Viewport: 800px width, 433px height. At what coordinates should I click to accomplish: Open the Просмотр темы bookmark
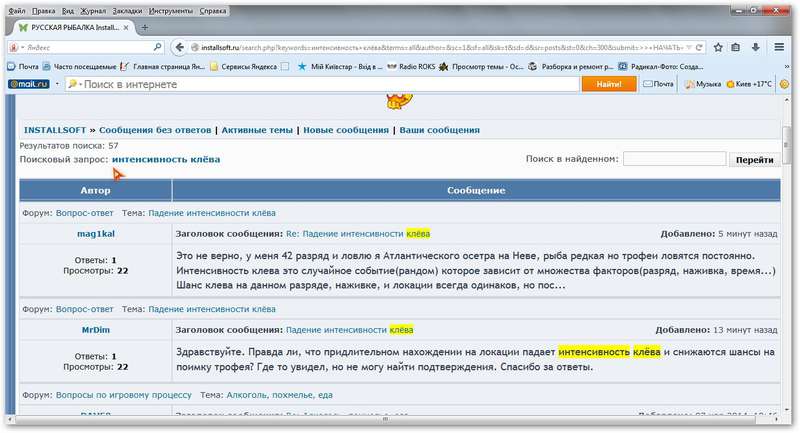coord(482,66)
